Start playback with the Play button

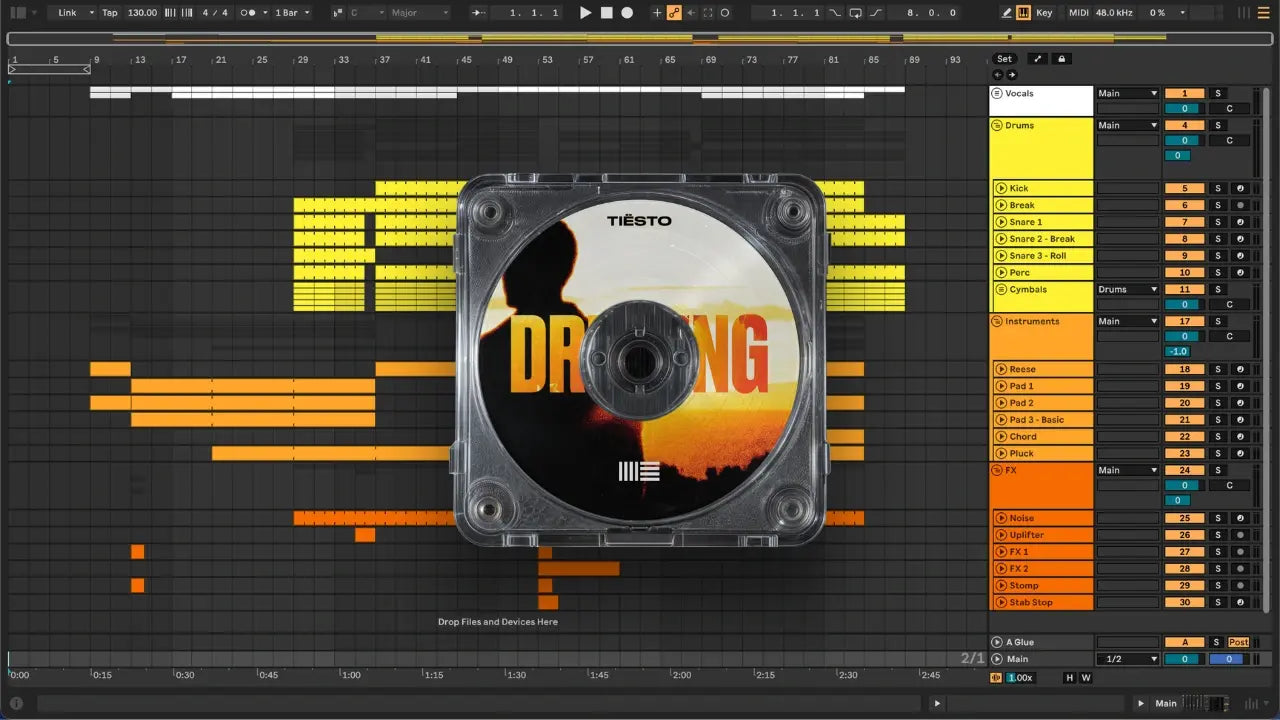coord(586,13)
